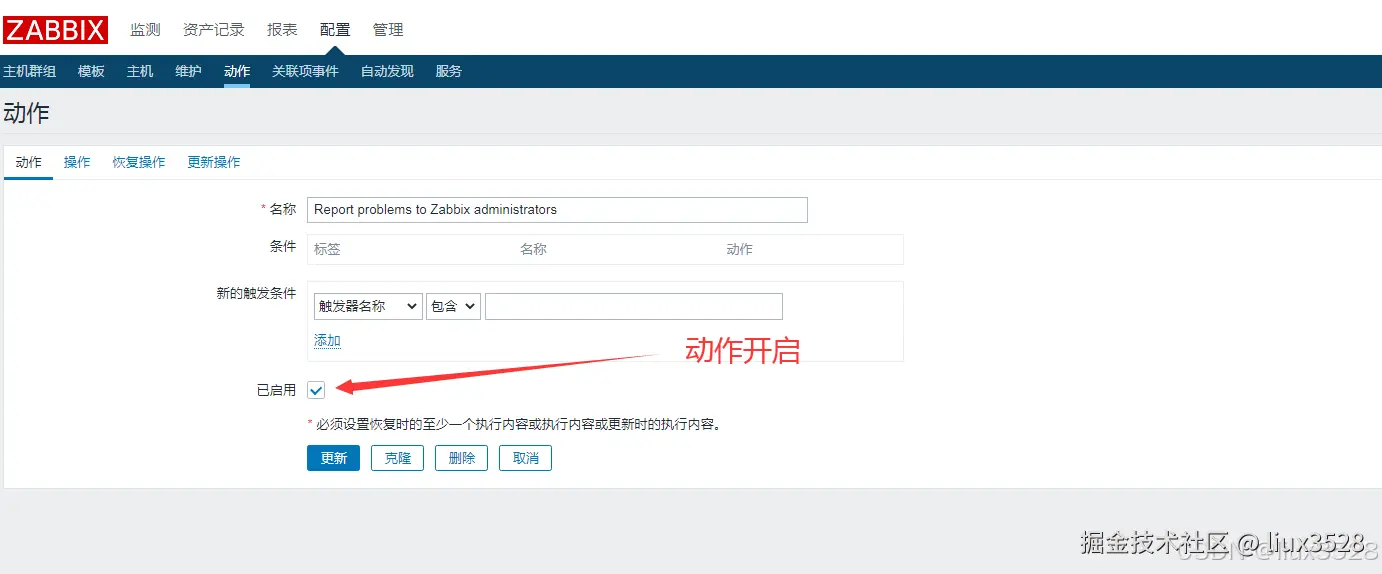Toggle the 已启用 checkbox
Viewport: 1382px width, 574px height.
click(316, 390)
